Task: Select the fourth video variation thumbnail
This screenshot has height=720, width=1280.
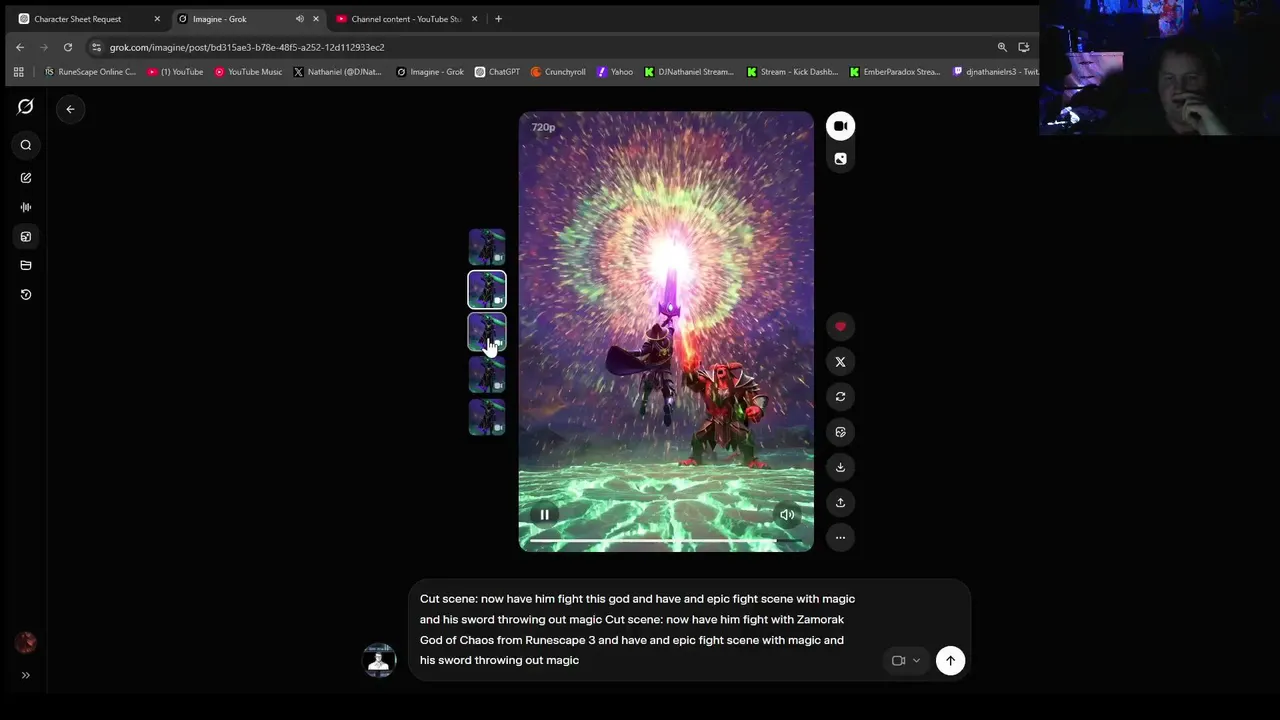Action: (487, 375)
